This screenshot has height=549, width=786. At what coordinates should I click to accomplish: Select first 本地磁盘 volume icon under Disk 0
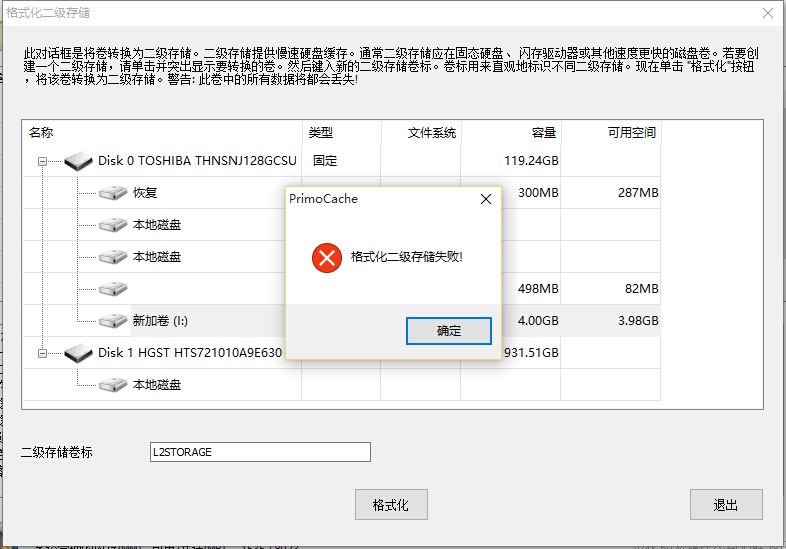tap(113, 225)
